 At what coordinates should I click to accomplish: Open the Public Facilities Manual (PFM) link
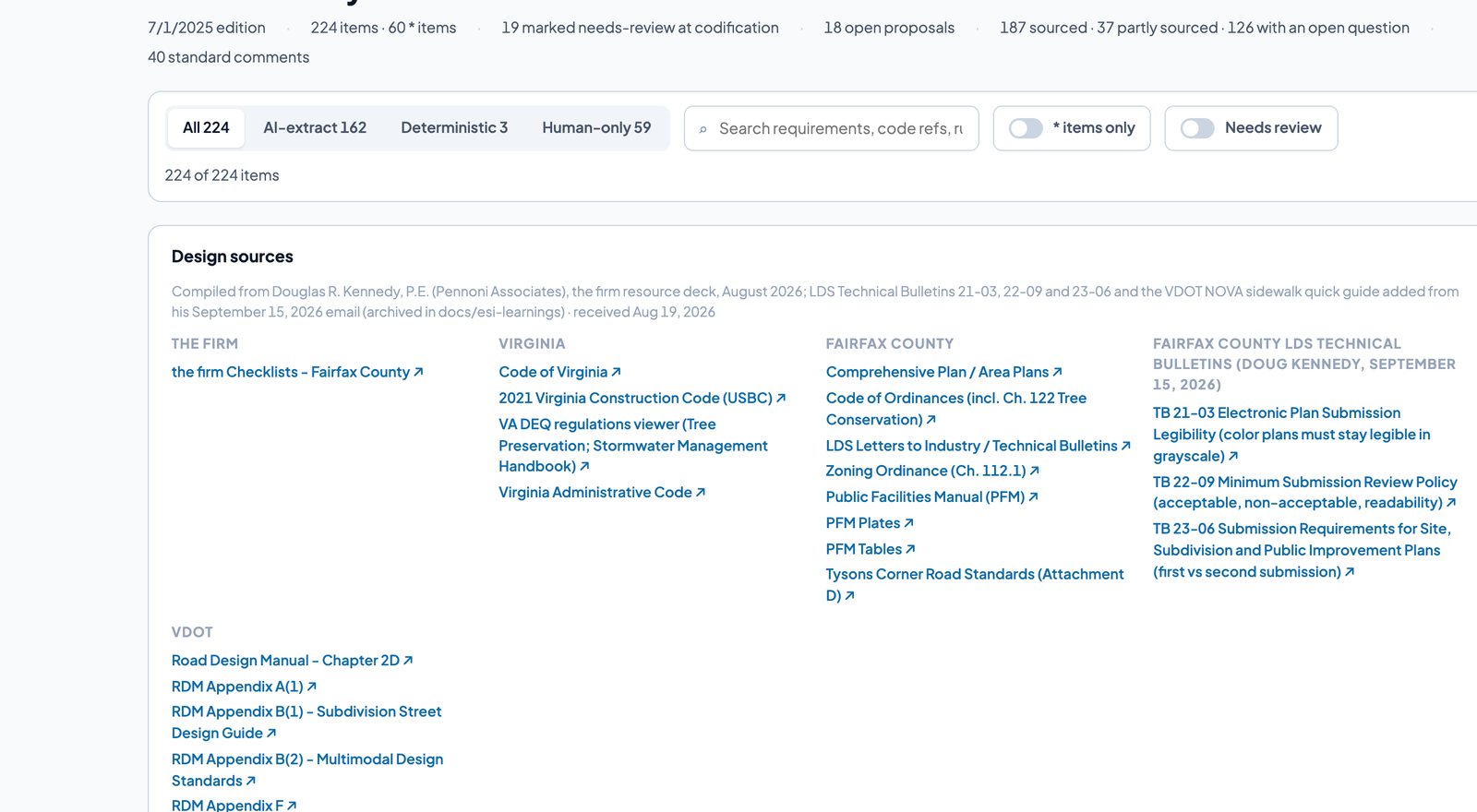click(x=932, y=496)
